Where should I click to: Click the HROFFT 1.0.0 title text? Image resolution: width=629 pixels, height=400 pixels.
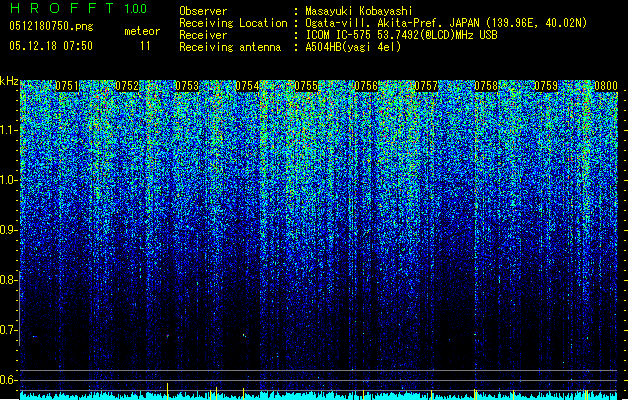click(x=78, y=8)
